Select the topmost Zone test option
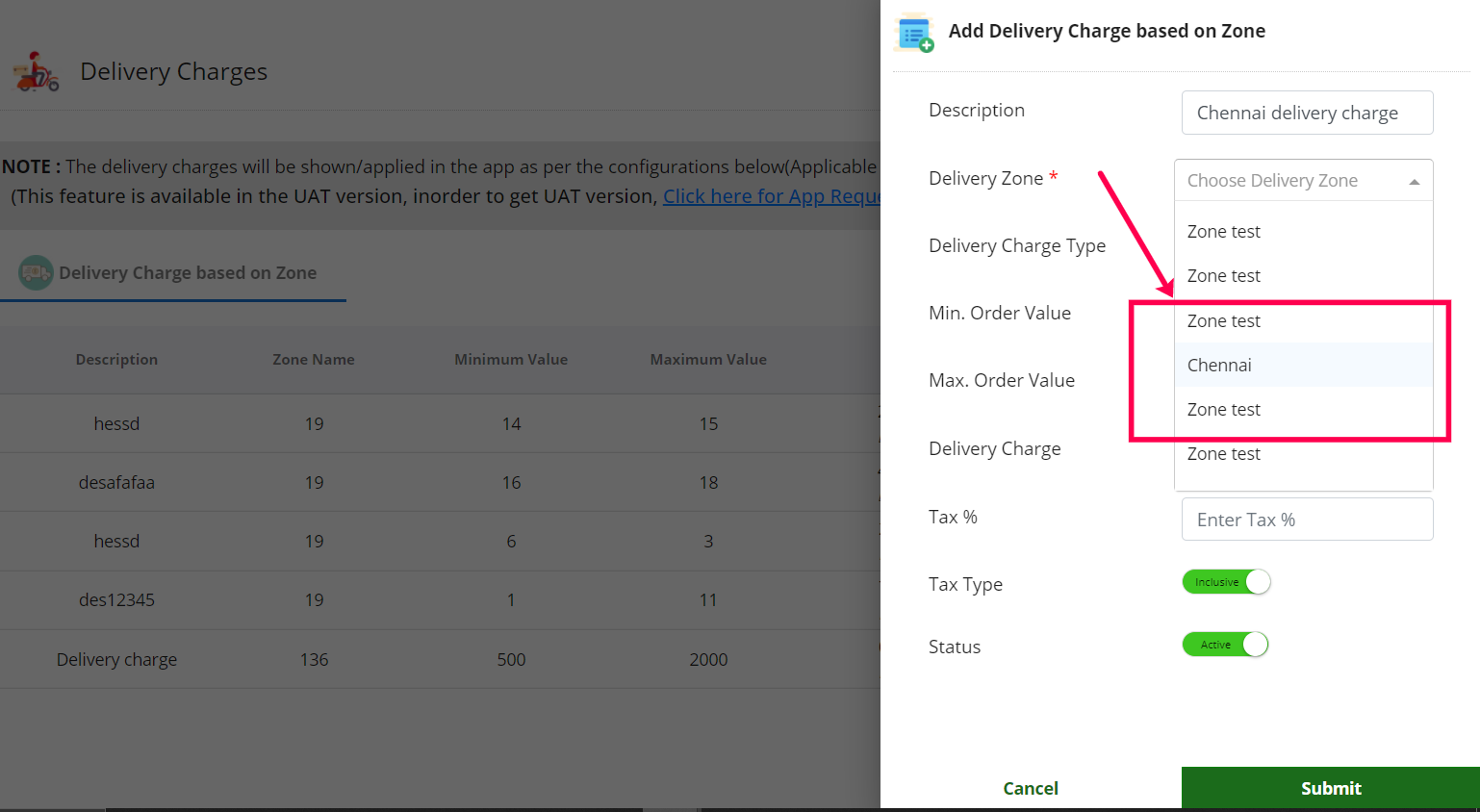Screen dimensions: 1480x812 coord(1223,232)
